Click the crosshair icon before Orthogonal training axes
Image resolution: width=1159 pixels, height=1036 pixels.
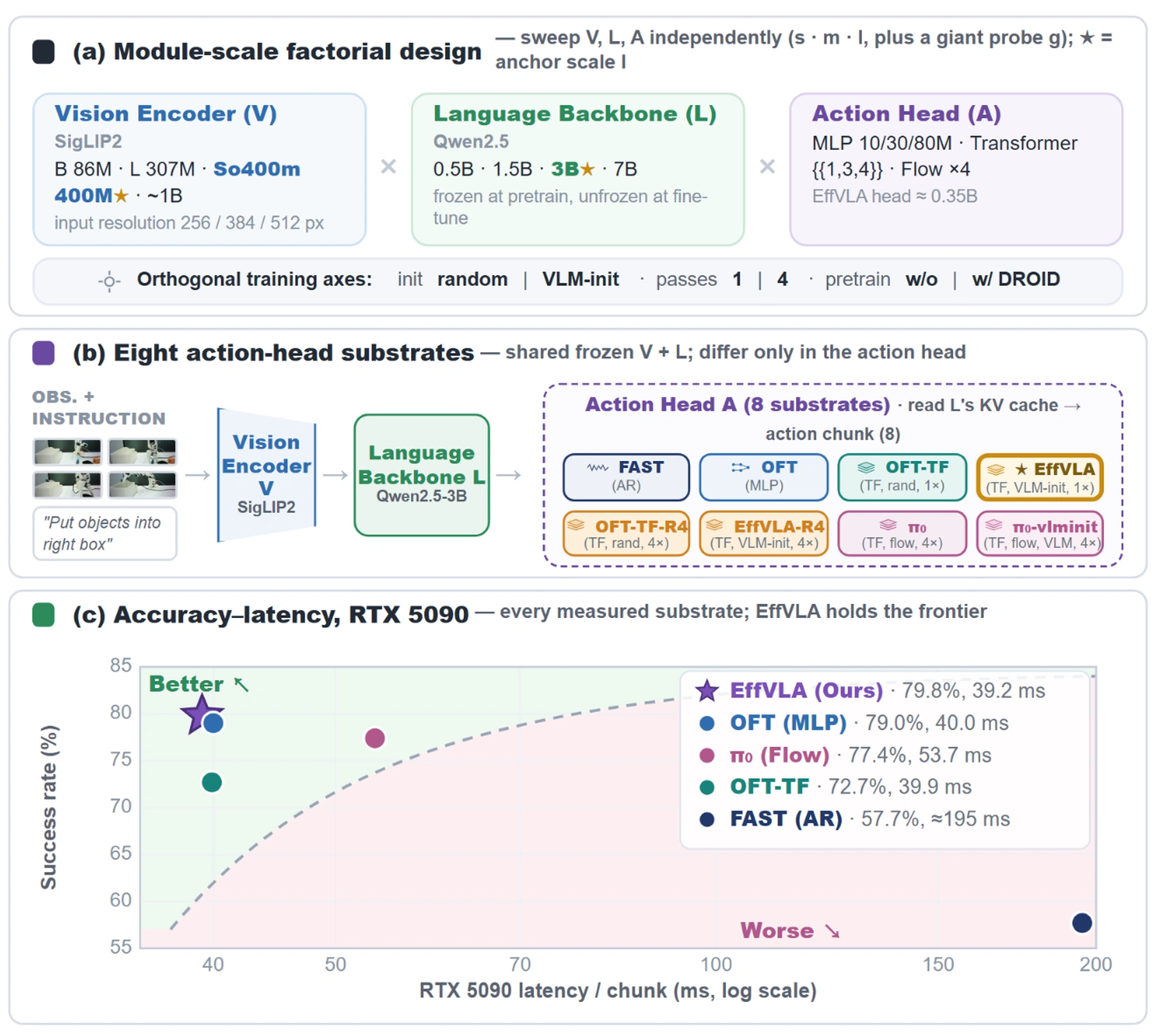[x=109, y=281]
